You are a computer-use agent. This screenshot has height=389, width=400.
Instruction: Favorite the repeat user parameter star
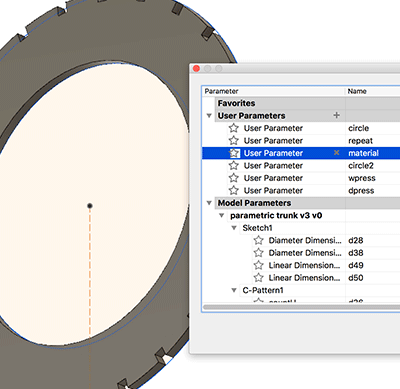point(234,140)
